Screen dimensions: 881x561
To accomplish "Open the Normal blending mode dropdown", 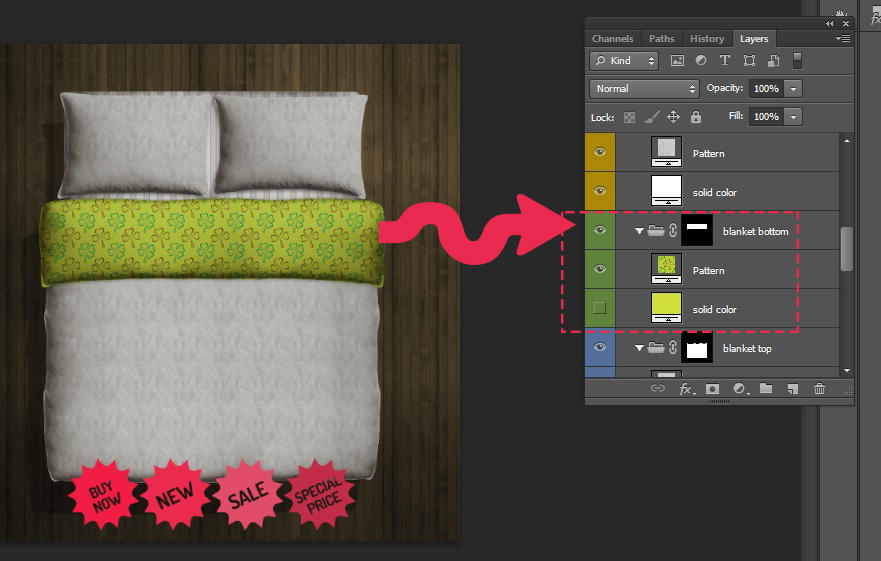I will coord(644,89).
